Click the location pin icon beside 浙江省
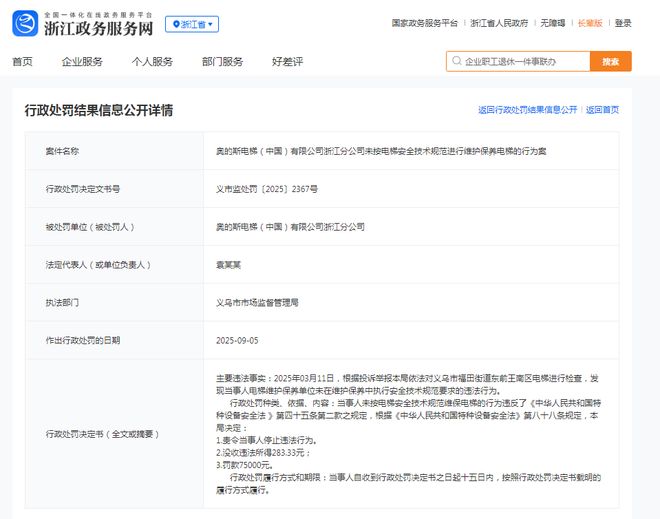660x519 pixels. pyautogui.click(x=174, y=23)
